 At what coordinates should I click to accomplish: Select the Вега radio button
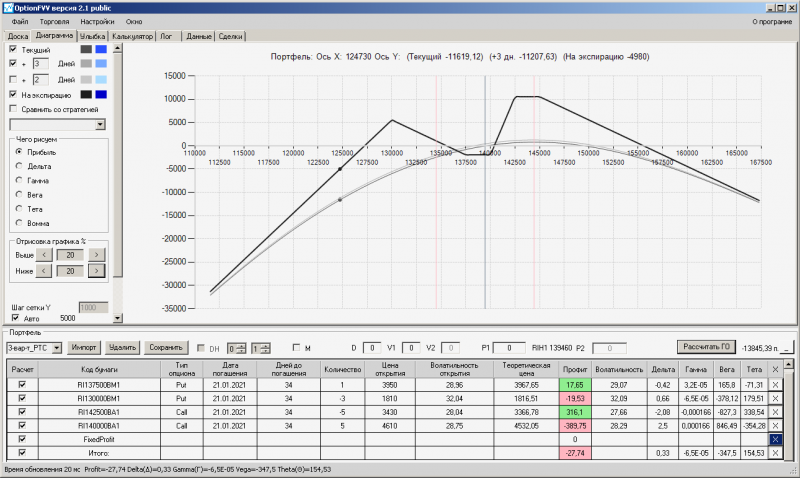pos(19,194)
